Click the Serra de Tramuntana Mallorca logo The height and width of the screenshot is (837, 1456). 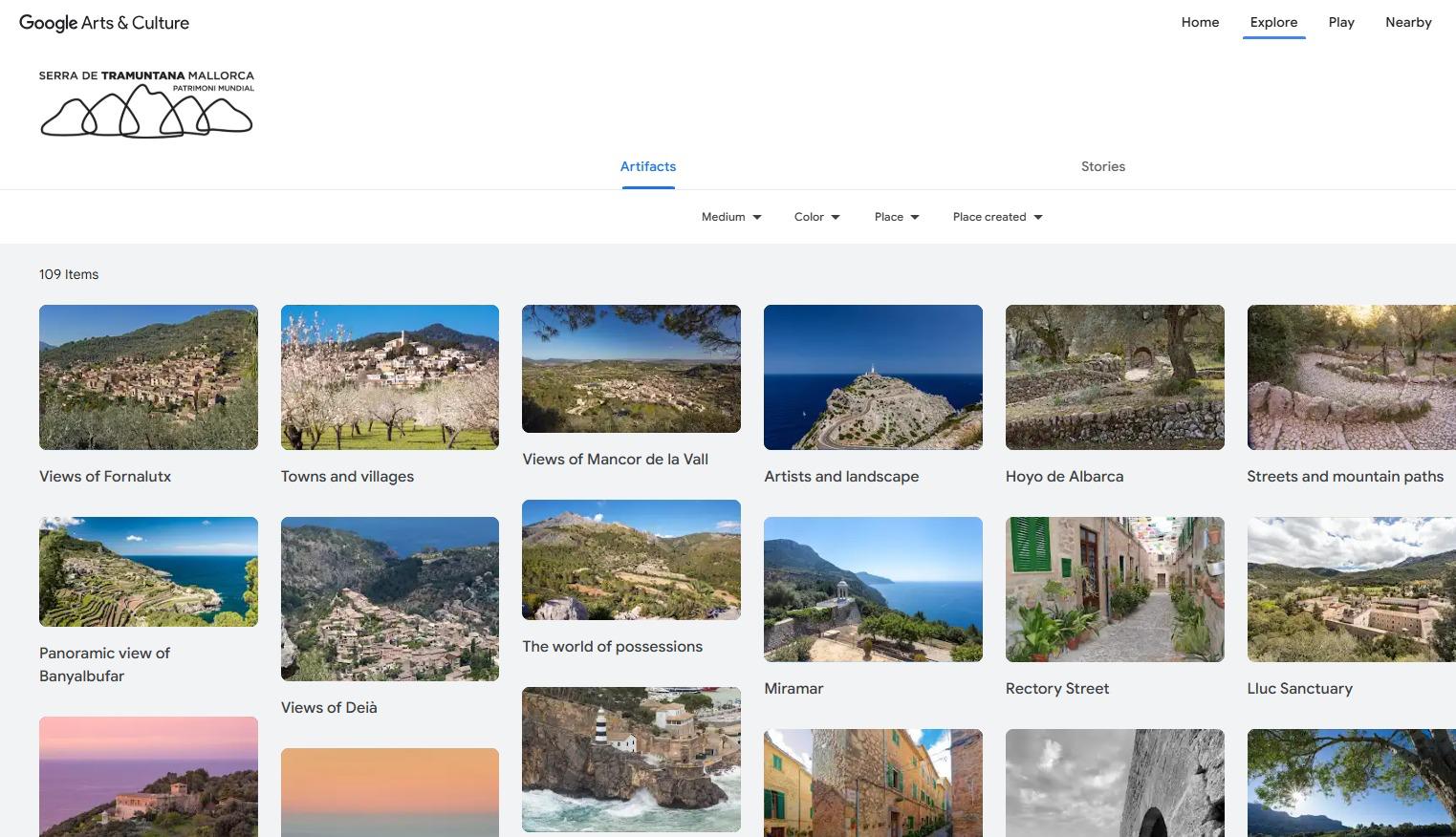(146, 103)
